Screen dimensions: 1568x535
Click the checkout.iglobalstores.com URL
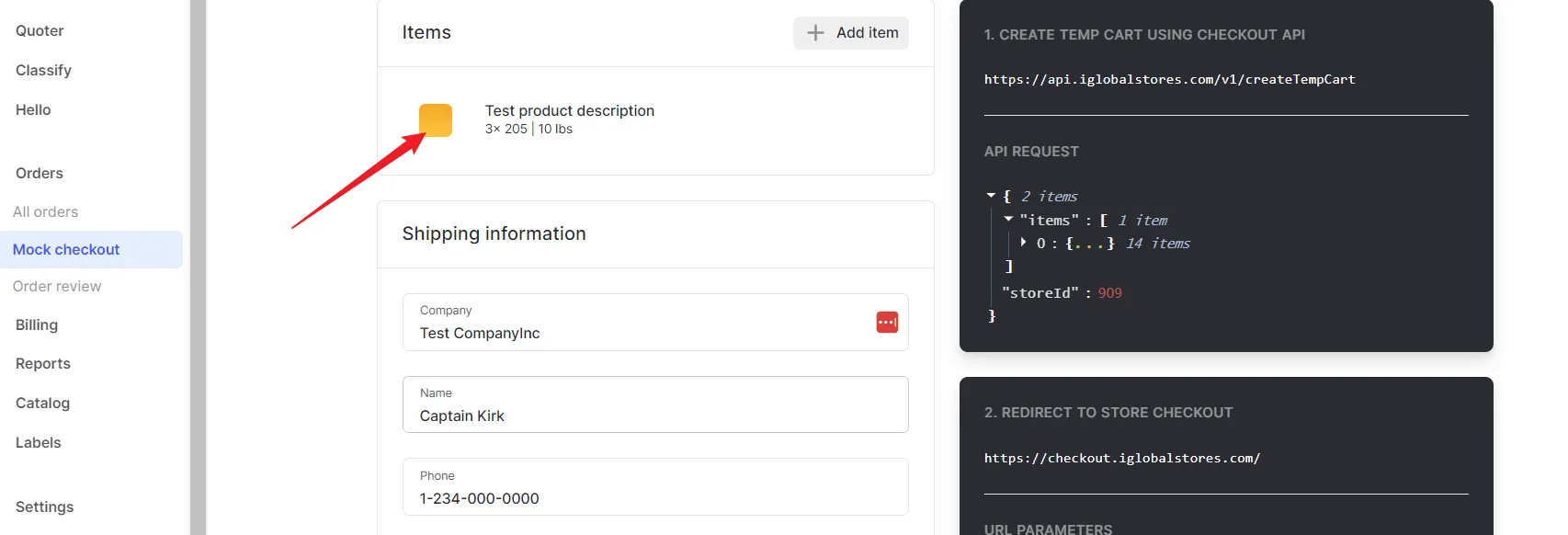pos(1122,458)
